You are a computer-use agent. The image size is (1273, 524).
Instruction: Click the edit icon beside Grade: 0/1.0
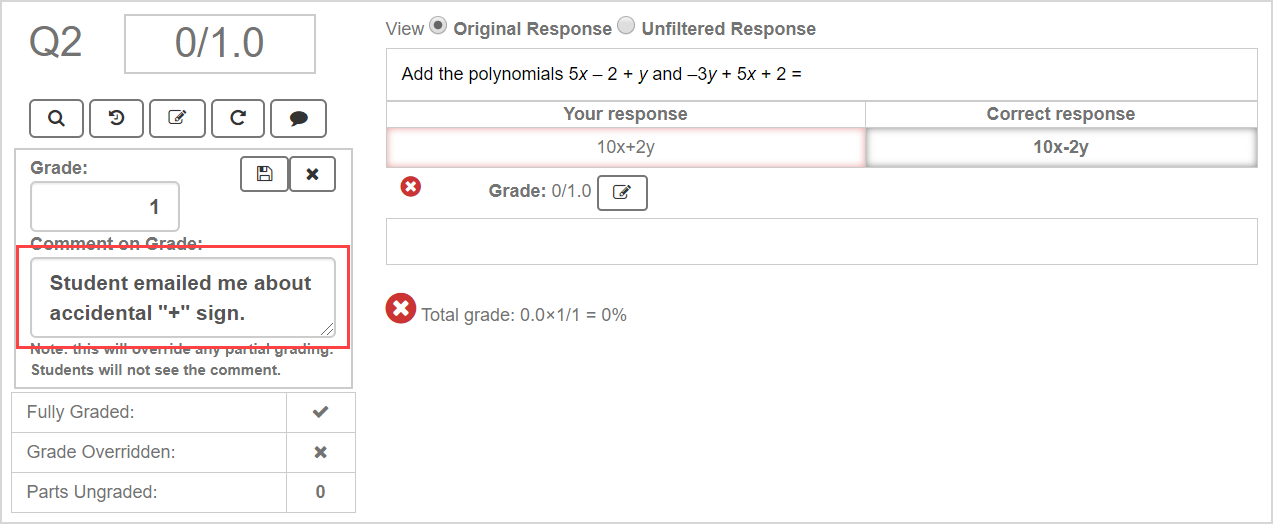(x=622, y=193)
